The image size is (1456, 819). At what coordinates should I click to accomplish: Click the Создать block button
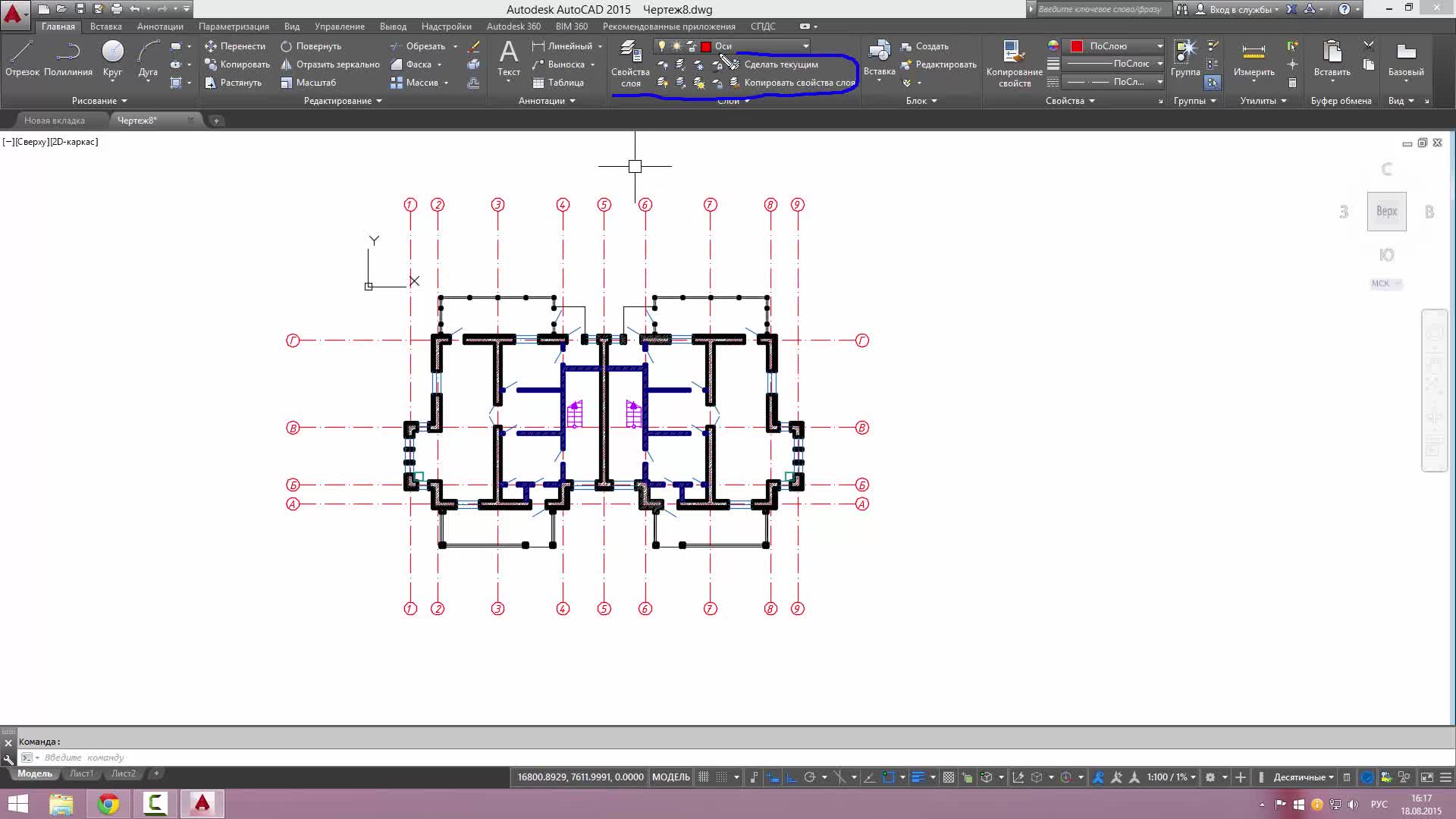click(924, 46)
